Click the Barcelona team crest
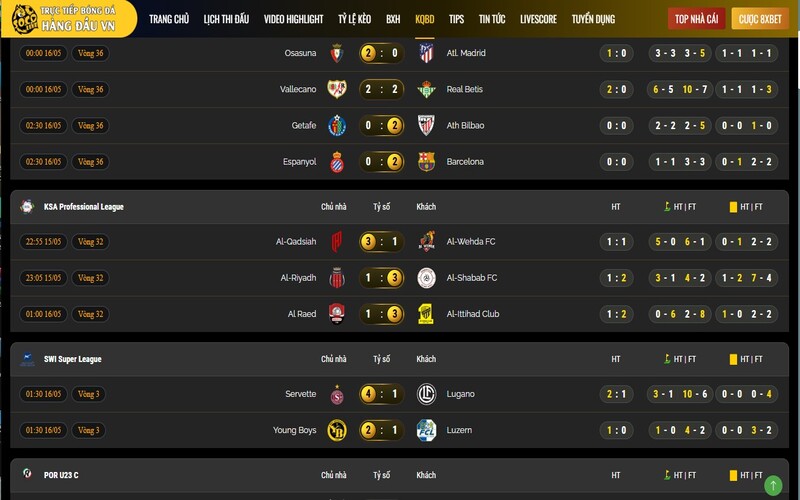 [426, 162]
